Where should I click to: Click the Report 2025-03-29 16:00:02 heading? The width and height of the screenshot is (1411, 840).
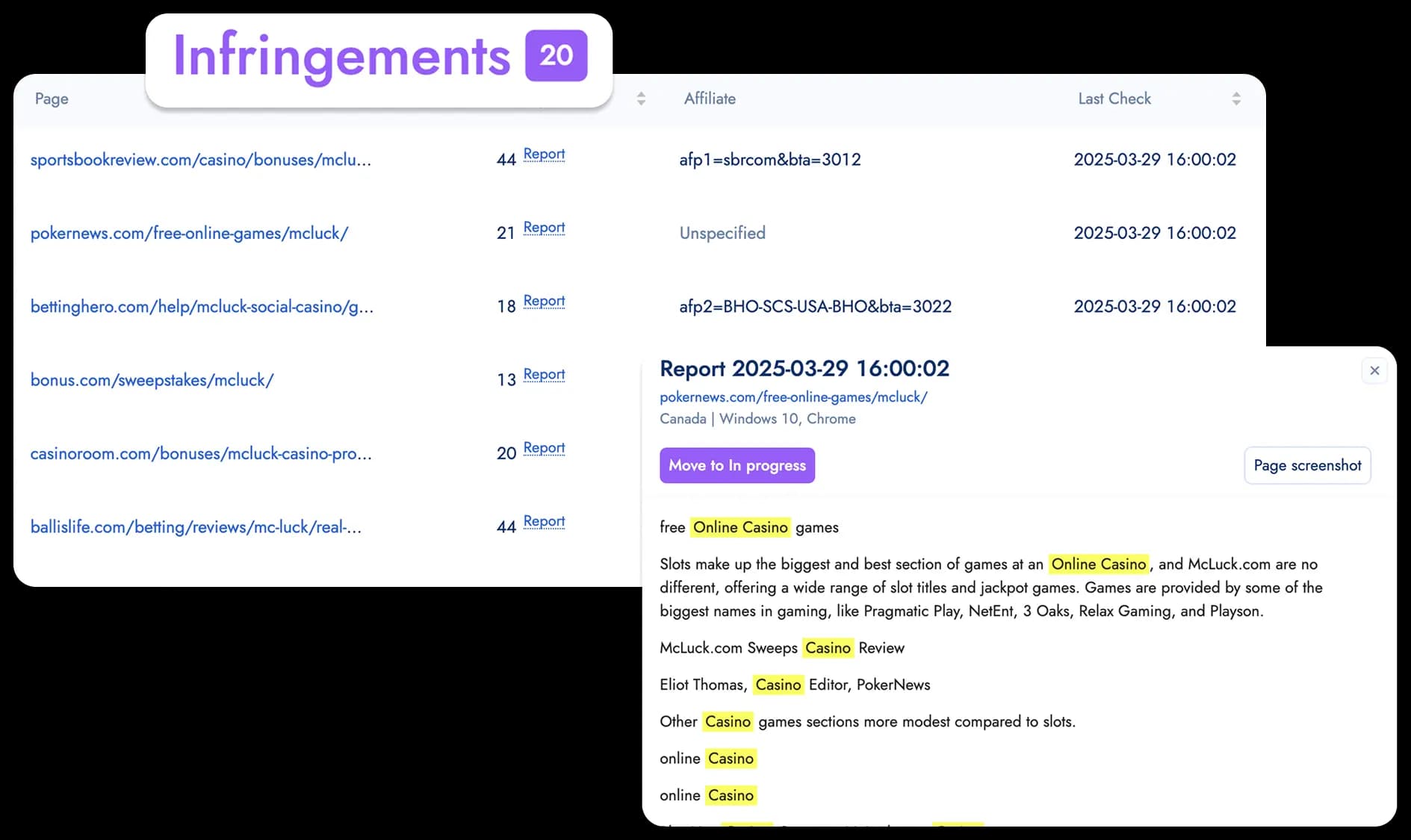pyautogui.click(x=804, y=368)
